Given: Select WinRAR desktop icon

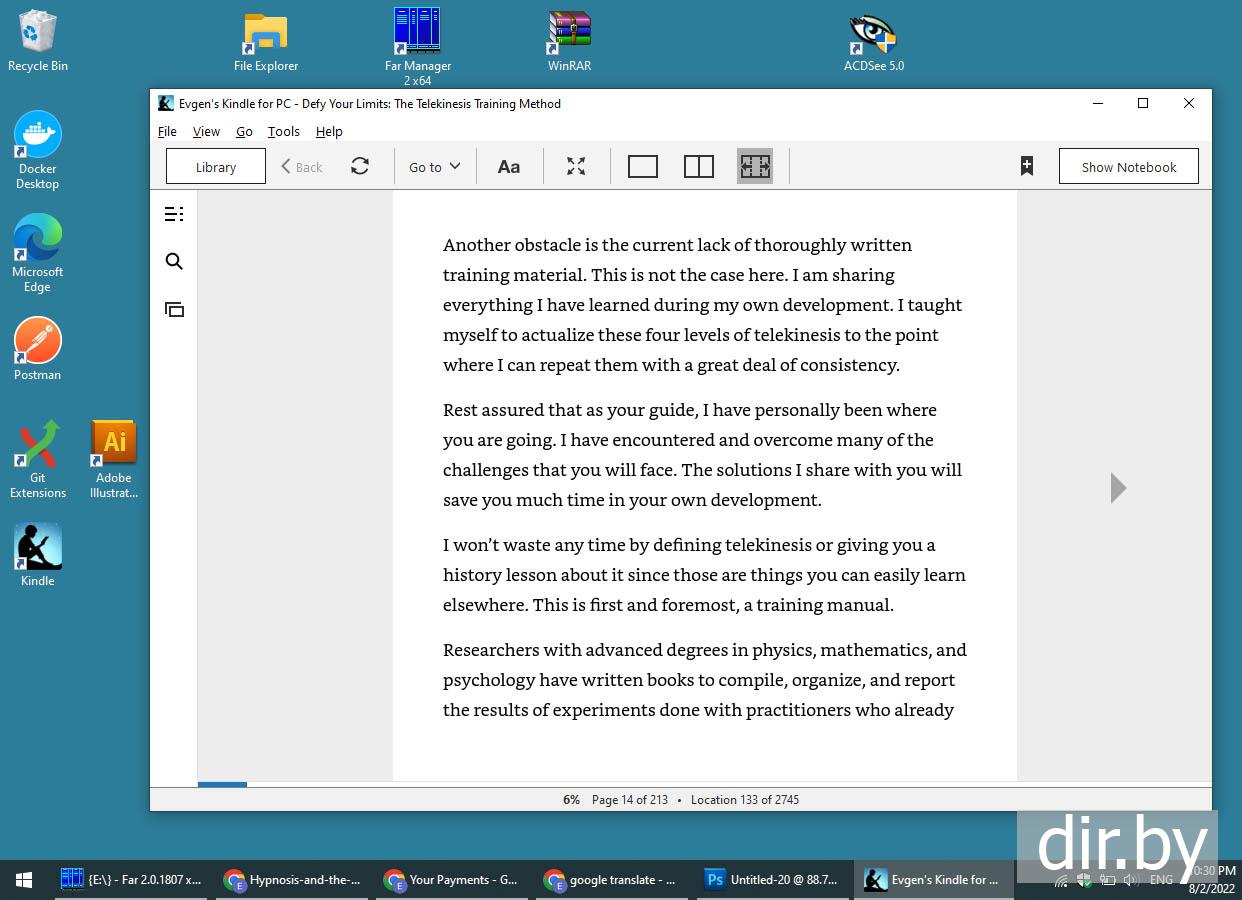Looking at the screenshot, I should [x=570, y=42].
